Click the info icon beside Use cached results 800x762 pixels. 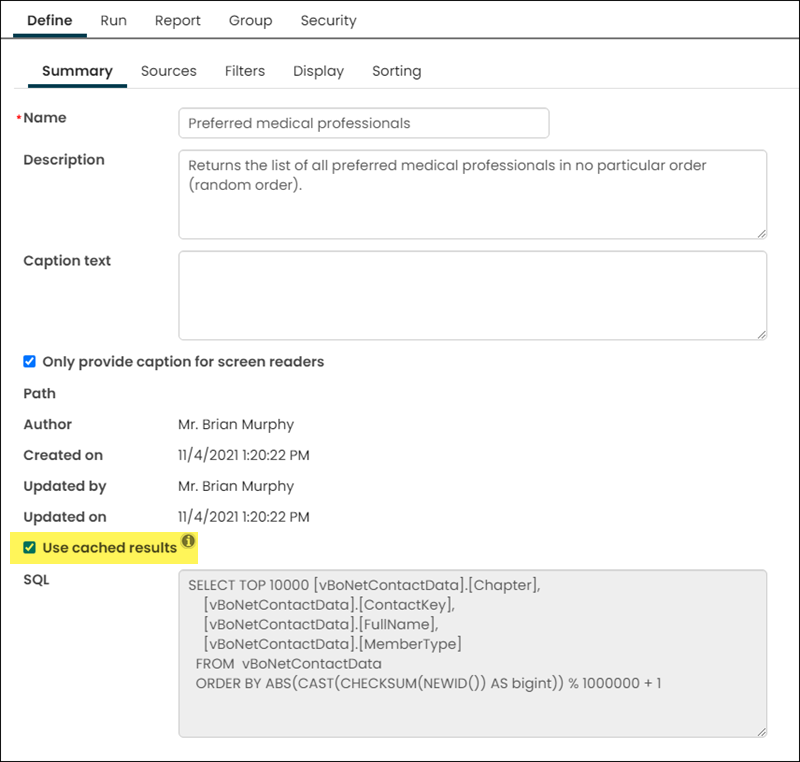tap(188, 541)
